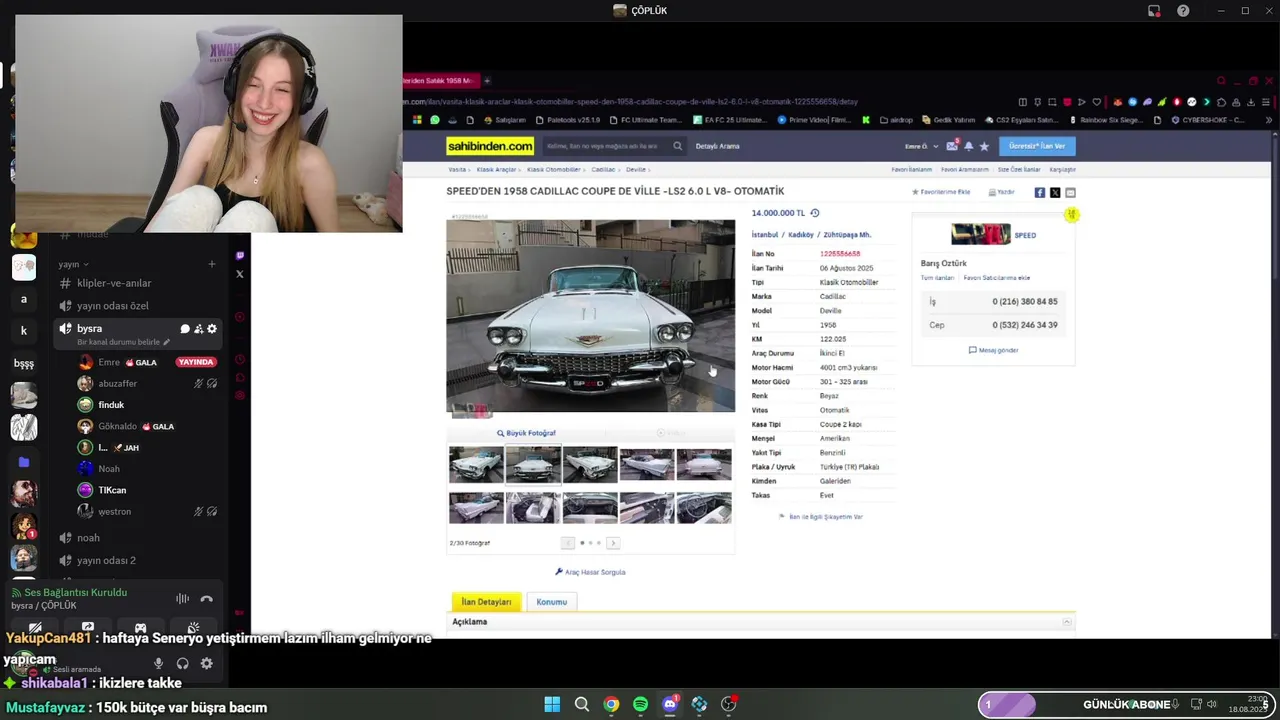Click the sahibinden.com logo
1280x720 pixels.
pos(490,146)
